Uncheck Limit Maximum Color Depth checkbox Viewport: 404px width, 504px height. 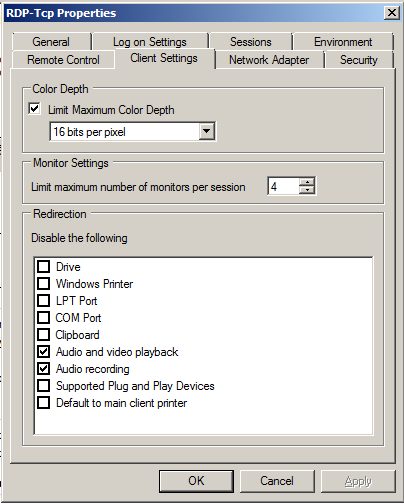pyautogui.click(x=35, y=109)
